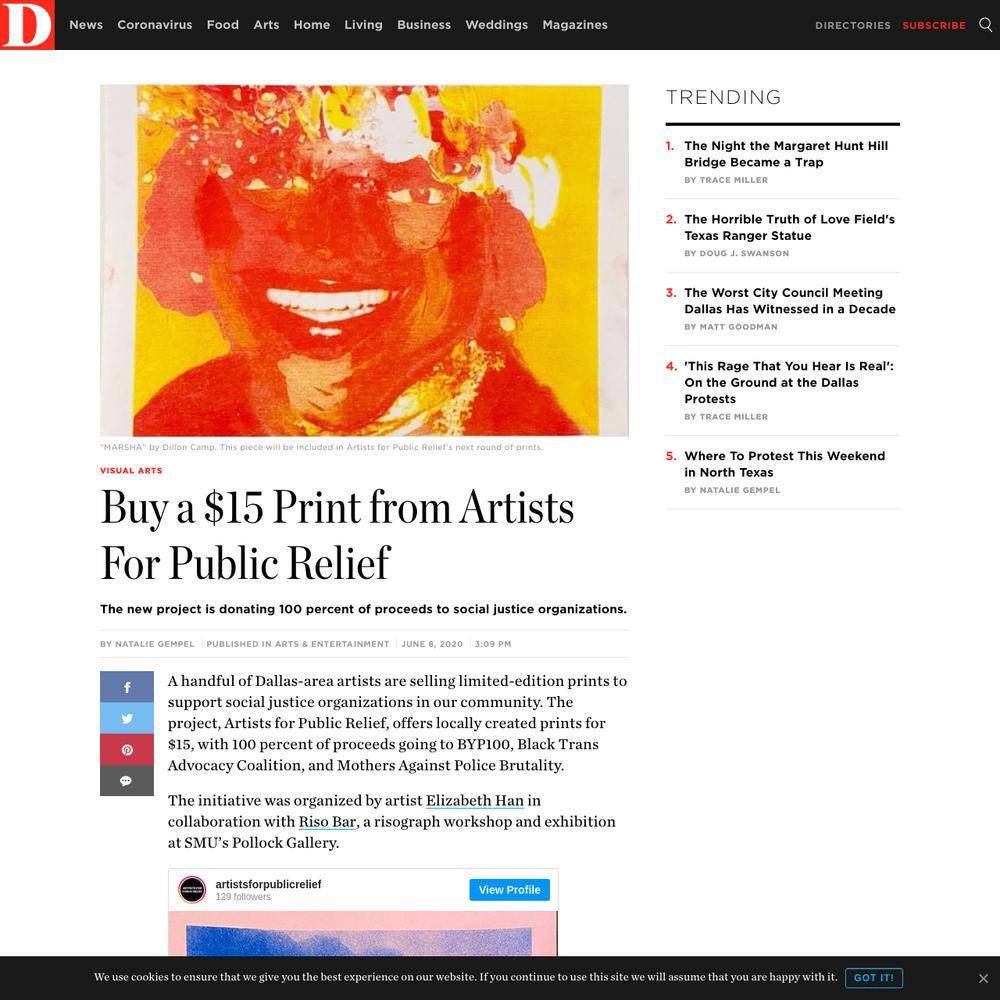Go to the Business section
Image resolution: width=1000 pixels, height=1000 pixels.
(423, 25)
